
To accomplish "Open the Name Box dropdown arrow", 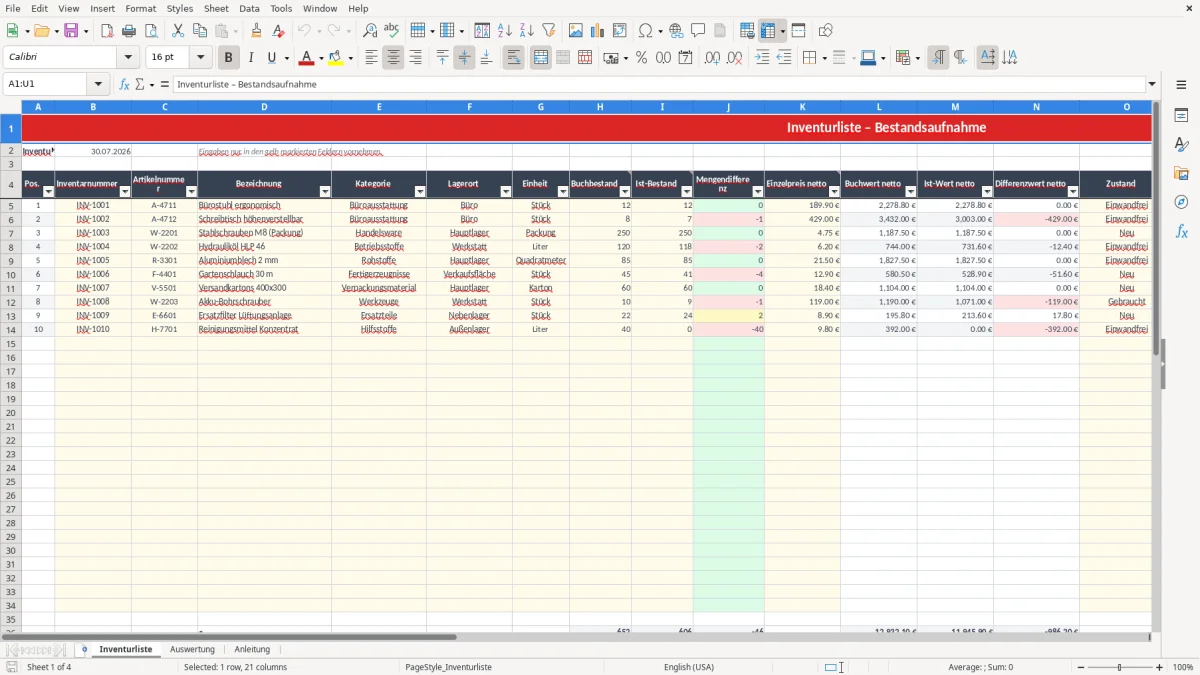I will [98, 85].
